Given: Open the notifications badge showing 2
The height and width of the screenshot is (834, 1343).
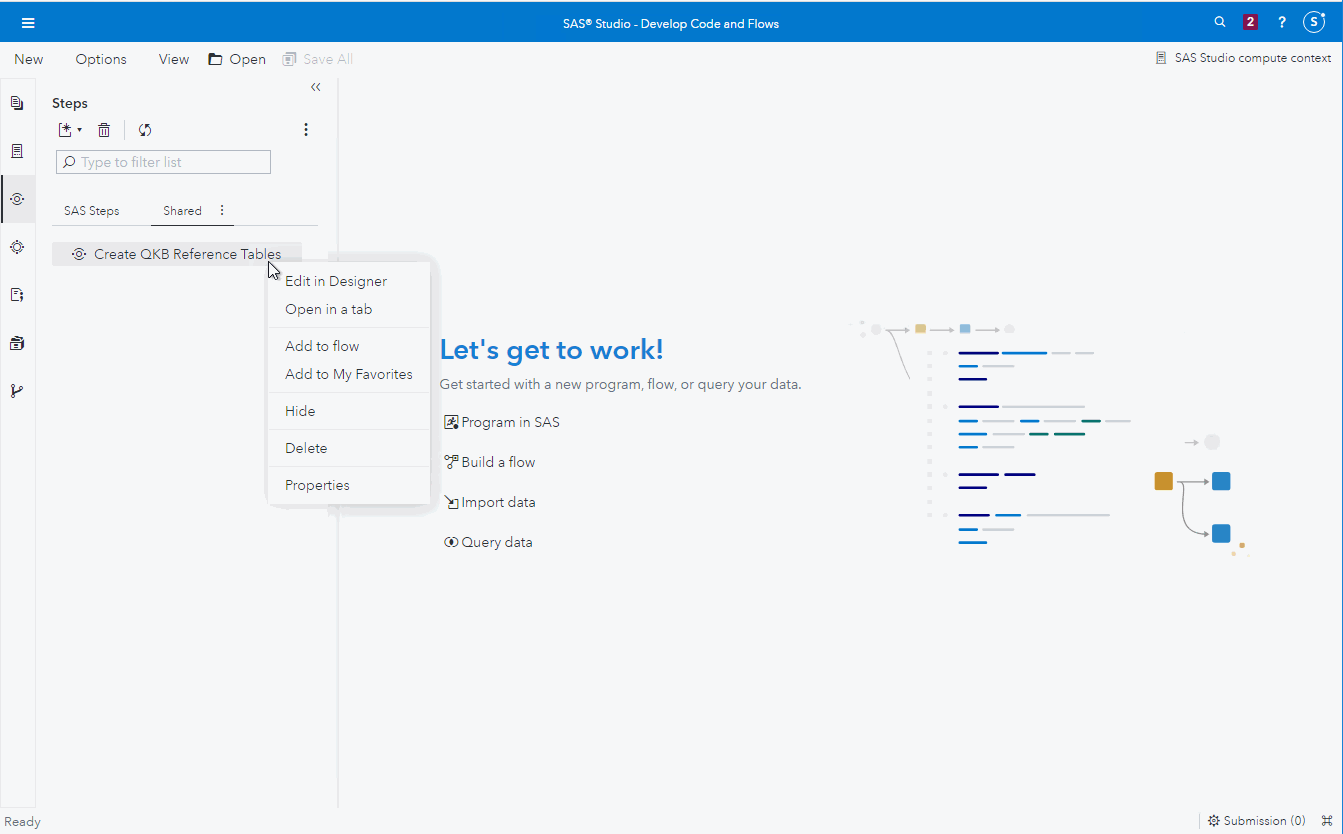Looking at the screenshot, I should (1250, 22).
